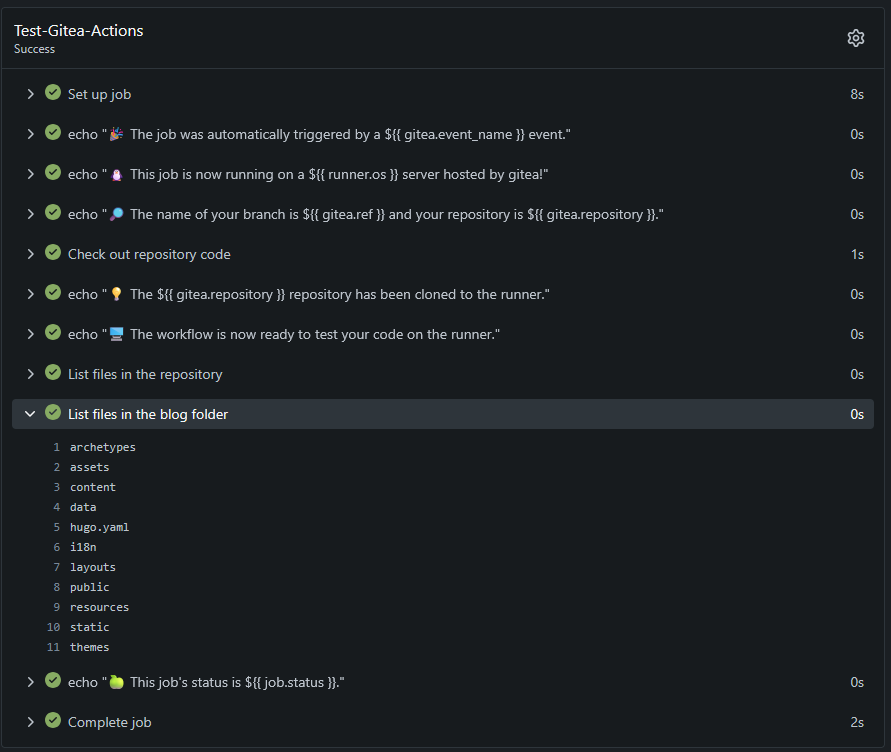Expand the Check out repository code chevron

click(30, 254)
